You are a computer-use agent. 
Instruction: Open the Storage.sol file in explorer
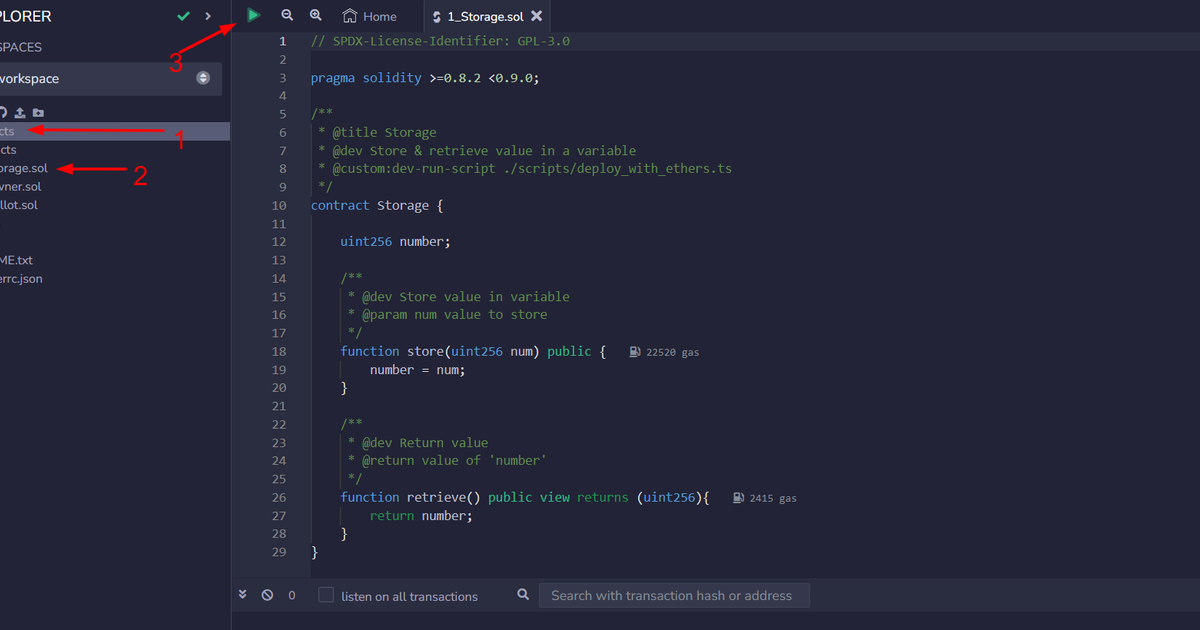pyautogui.click(x=24, y=168)
